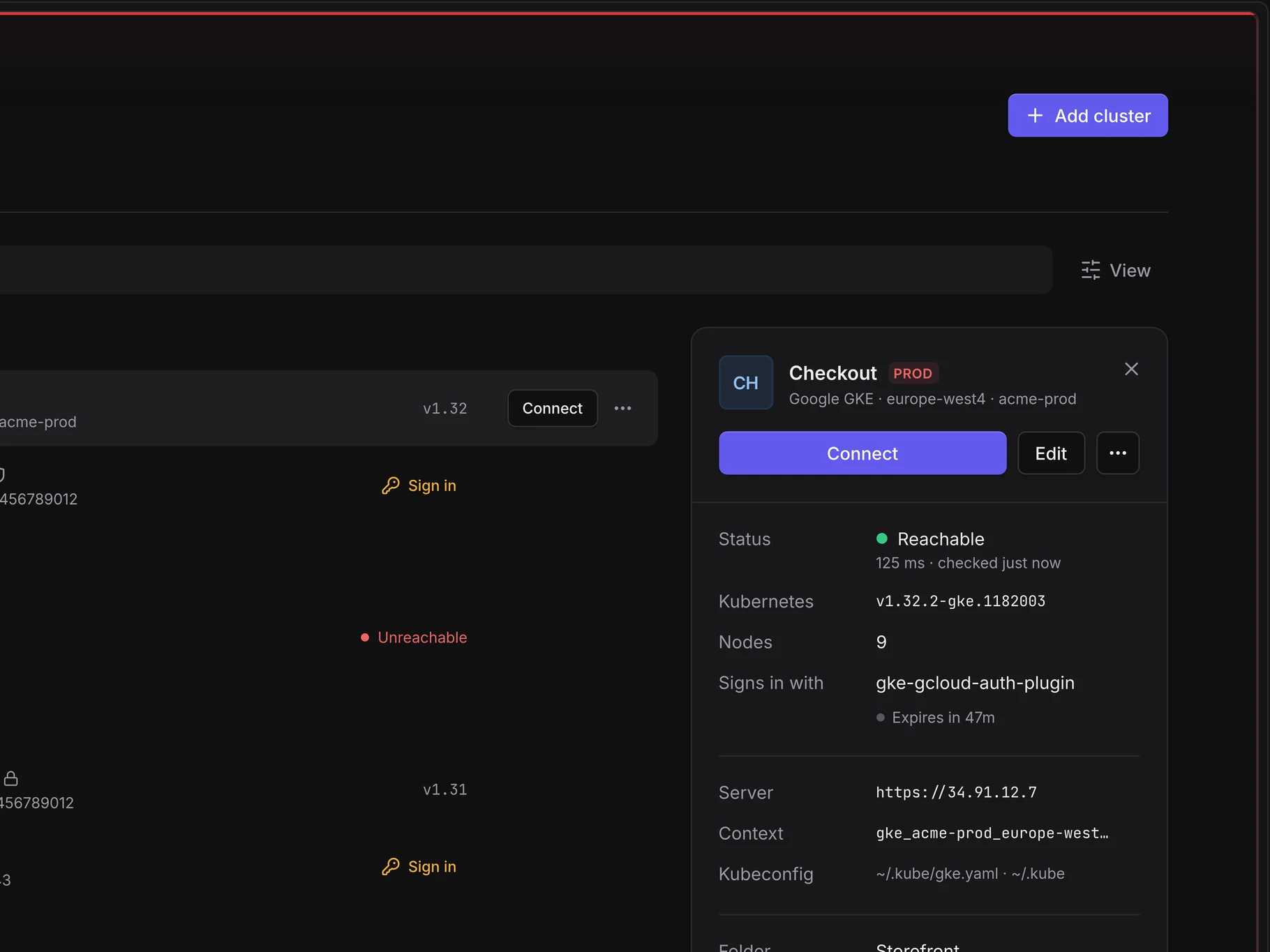Click the Add cluster button
Image resolution: width=1270 pixels, height=952 pixels.
tap(1088, 115)
